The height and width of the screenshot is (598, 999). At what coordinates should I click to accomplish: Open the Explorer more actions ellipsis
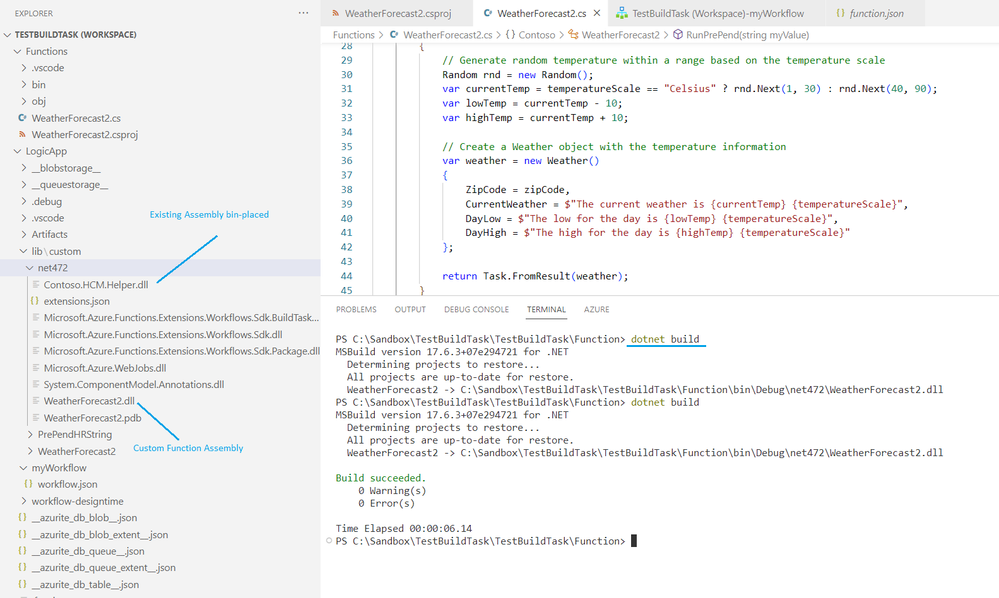click(303, 13)
